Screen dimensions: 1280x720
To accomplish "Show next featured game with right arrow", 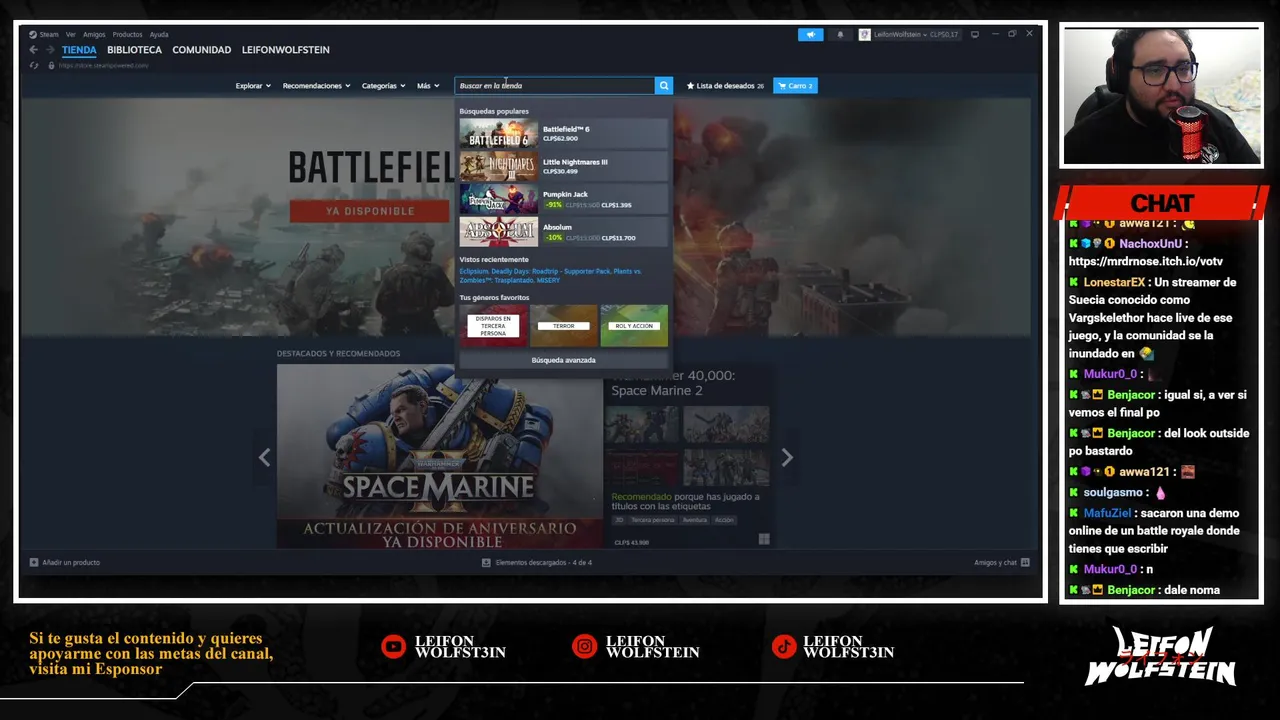I will 787,457.
